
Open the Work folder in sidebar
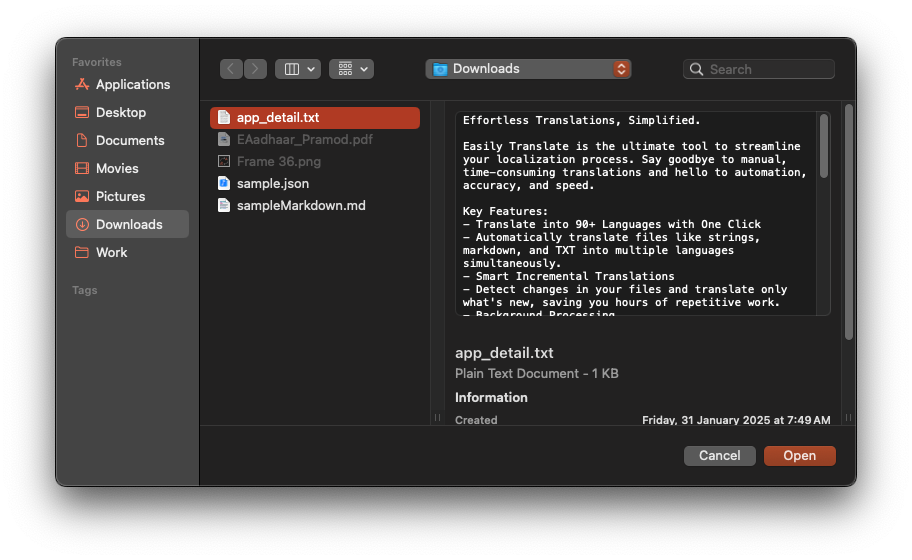127,252
